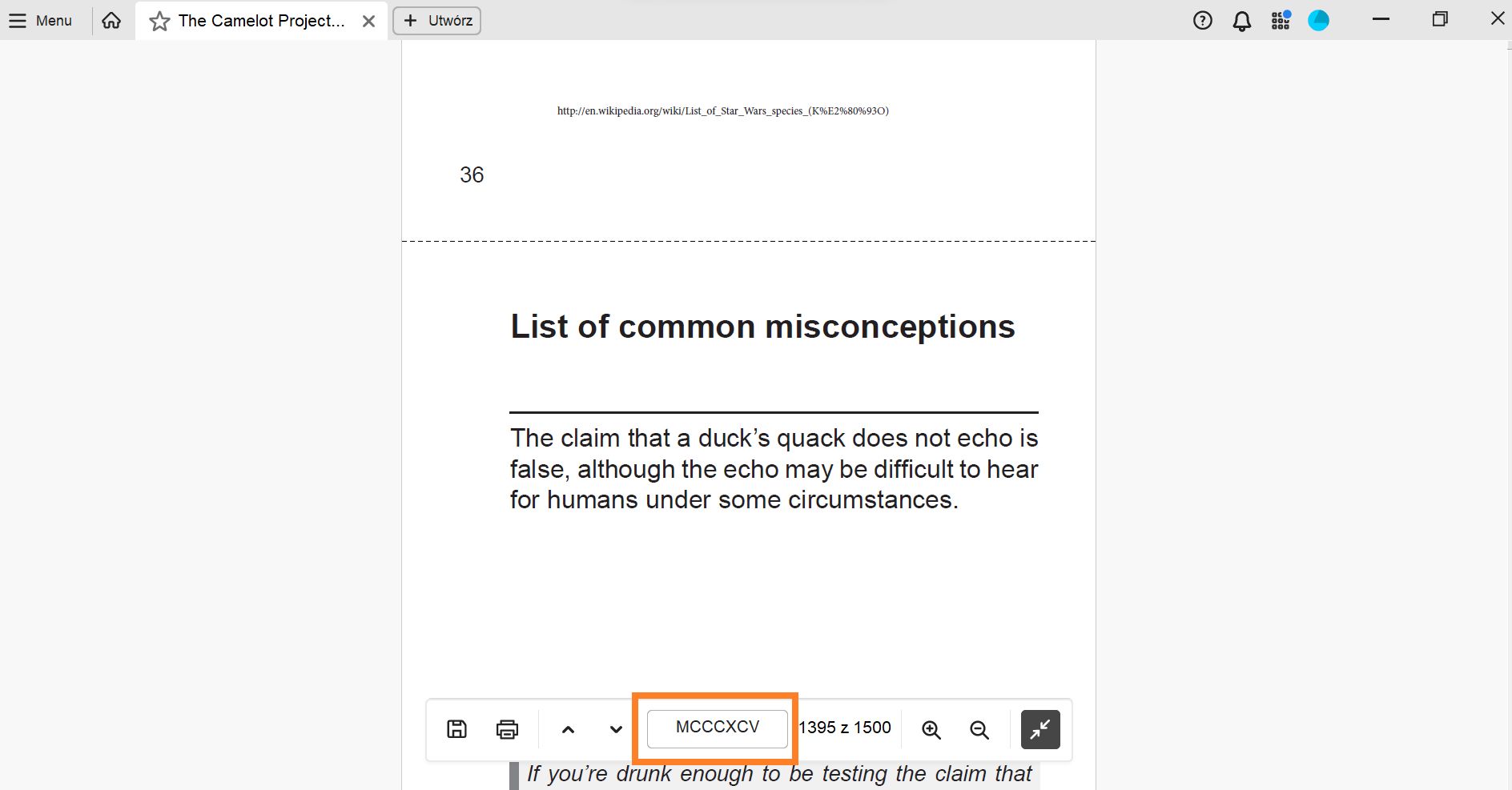Image resolution: width=1512 pixels, height=790 pixels.
Task: Open the notifications bell
Action: tap(1242, 21)
